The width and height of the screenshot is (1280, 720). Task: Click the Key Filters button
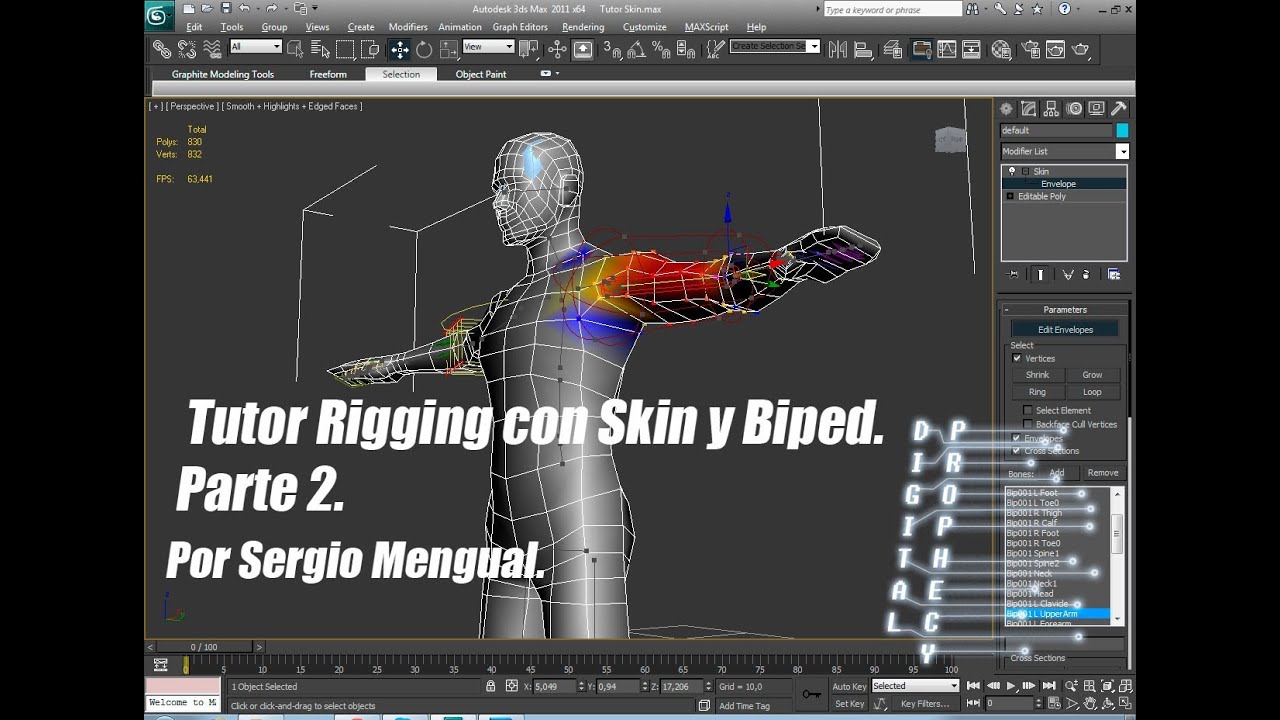pyautogui.click(x=925, y=704)
